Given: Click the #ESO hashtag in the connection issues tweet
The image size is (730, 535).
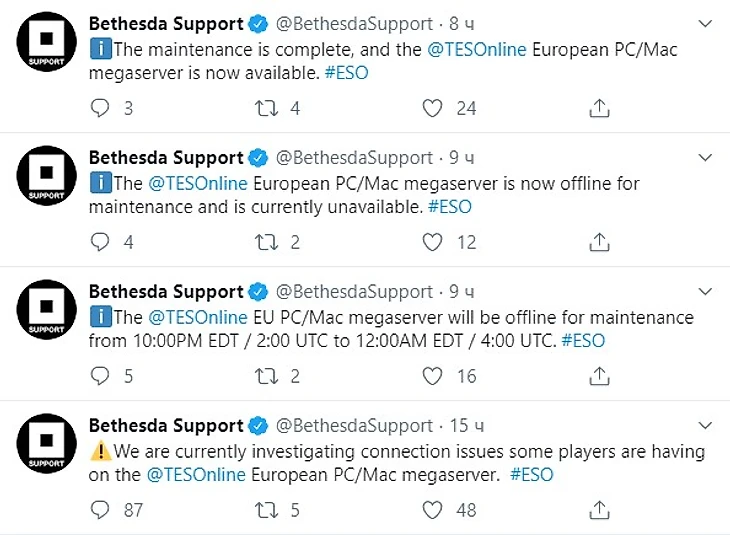Looking at the screenshot, I should click(530, 476).
